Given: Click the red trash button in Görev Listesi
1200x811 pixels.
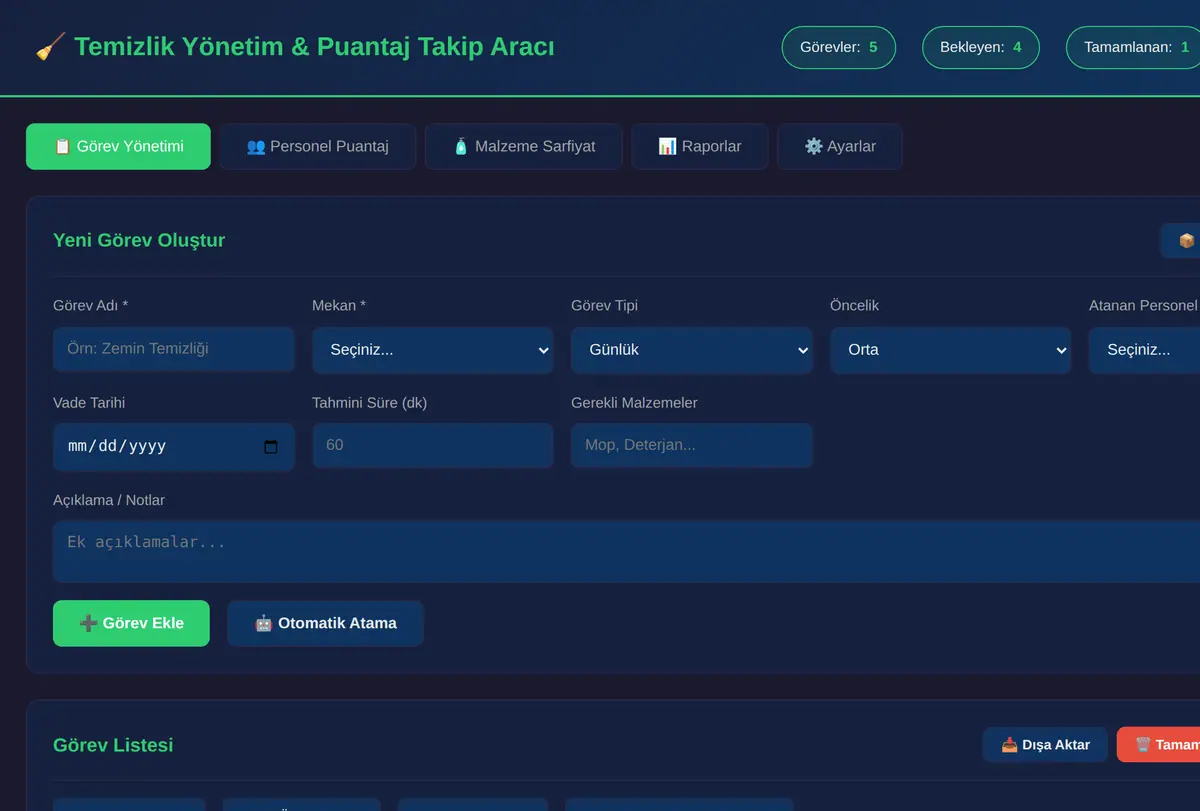Looking at the screenshot, I should (x=1159, y=745).
